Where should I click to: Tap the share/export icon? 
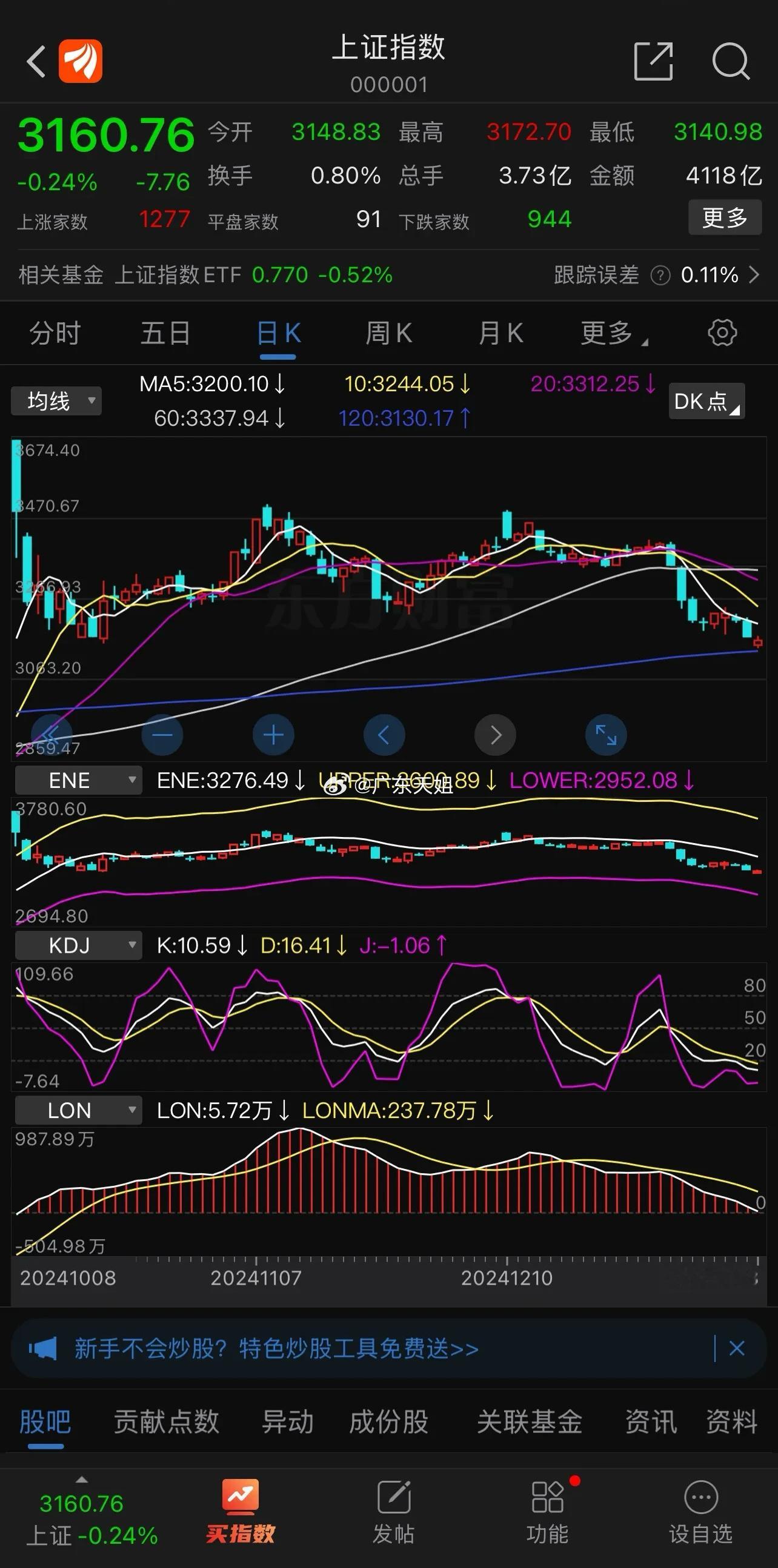tap(653, 62)
